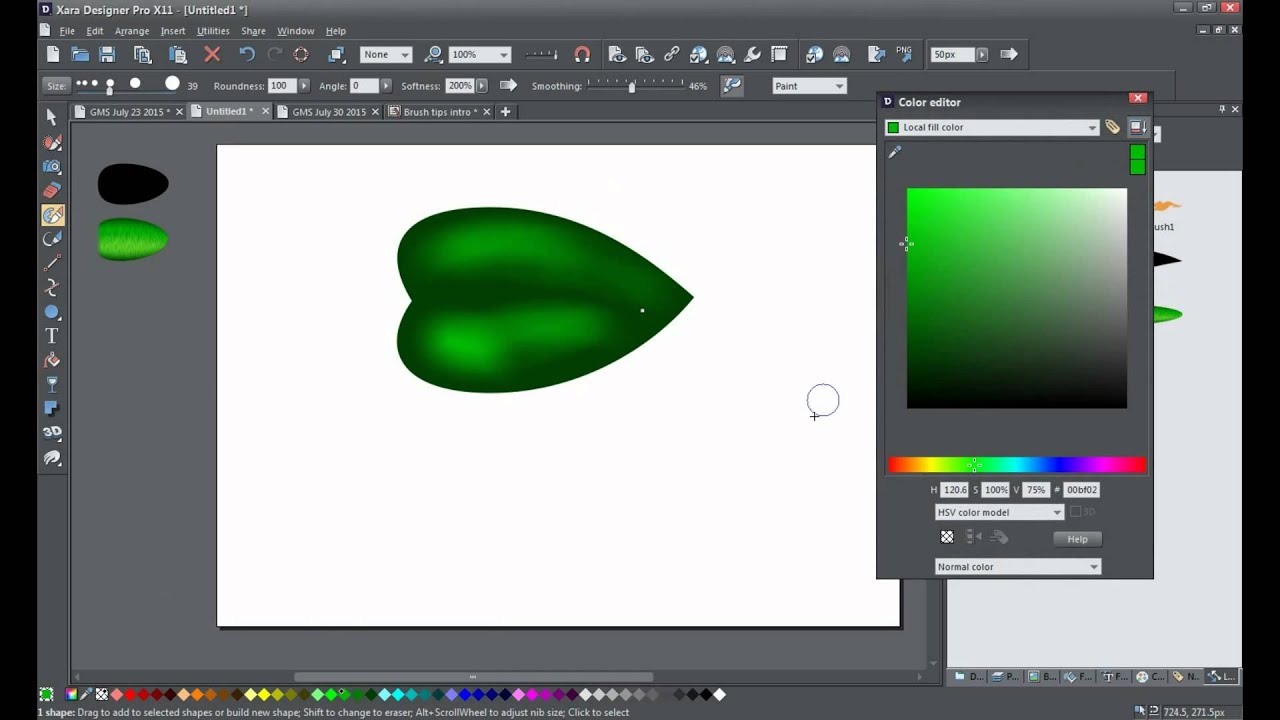The height and width of the screenshot is (720, 1280).
Task: Open the Window menu
Action: (295, 31)
